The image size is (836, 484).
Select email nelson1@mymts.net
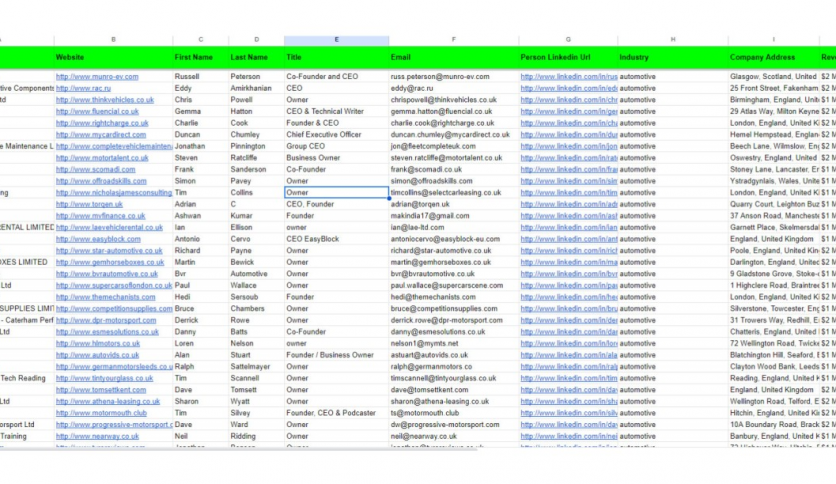coord(454,344)
